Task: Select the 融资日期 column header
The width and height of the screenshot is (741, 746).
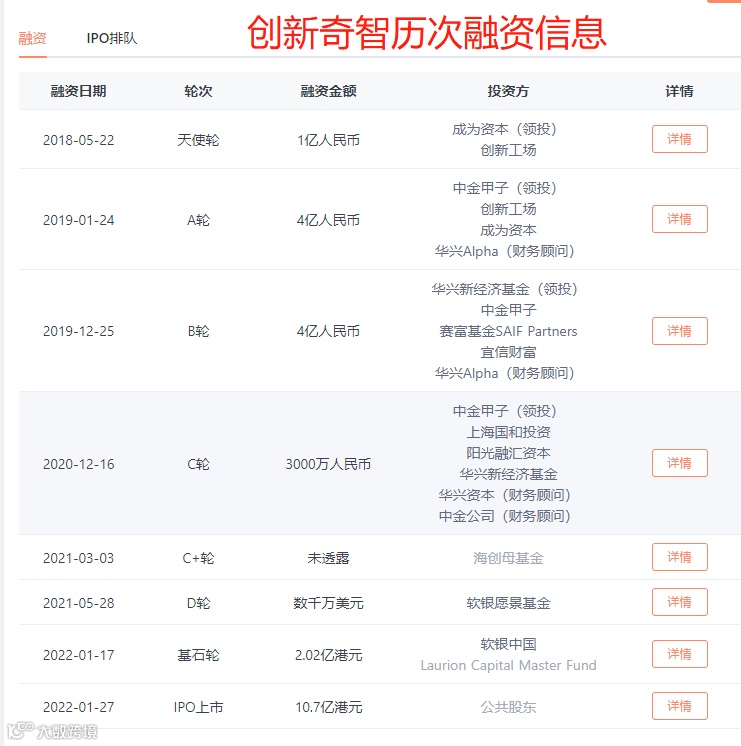Action: [79, 91]
